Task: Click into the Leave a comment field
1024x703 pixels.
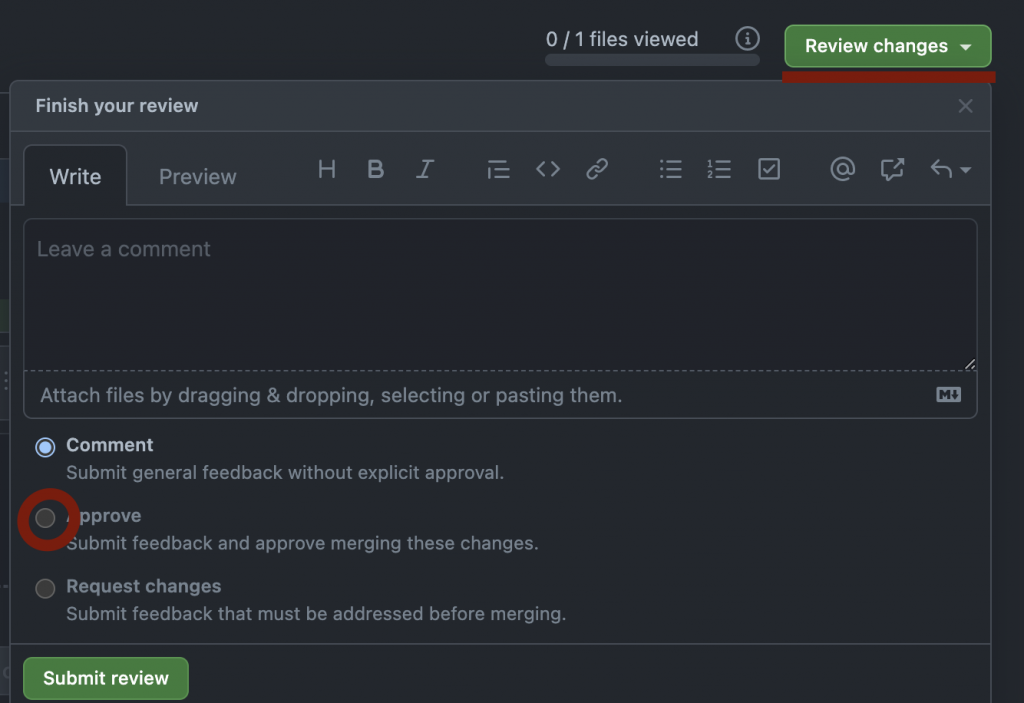Action: (x=500, y=294)
